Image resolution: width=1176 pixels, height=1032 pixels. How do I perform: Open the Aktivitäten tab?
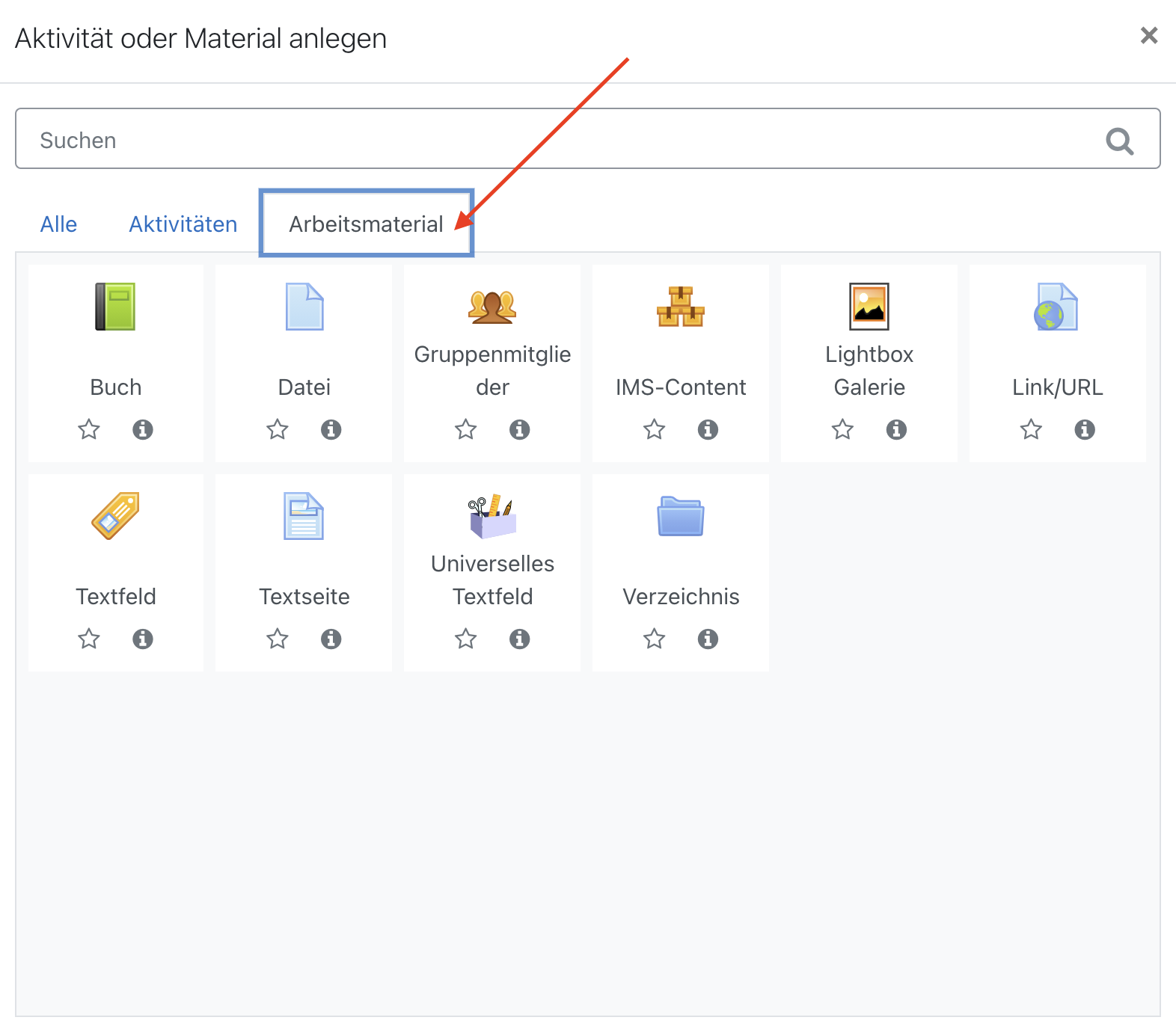[183, 224]
